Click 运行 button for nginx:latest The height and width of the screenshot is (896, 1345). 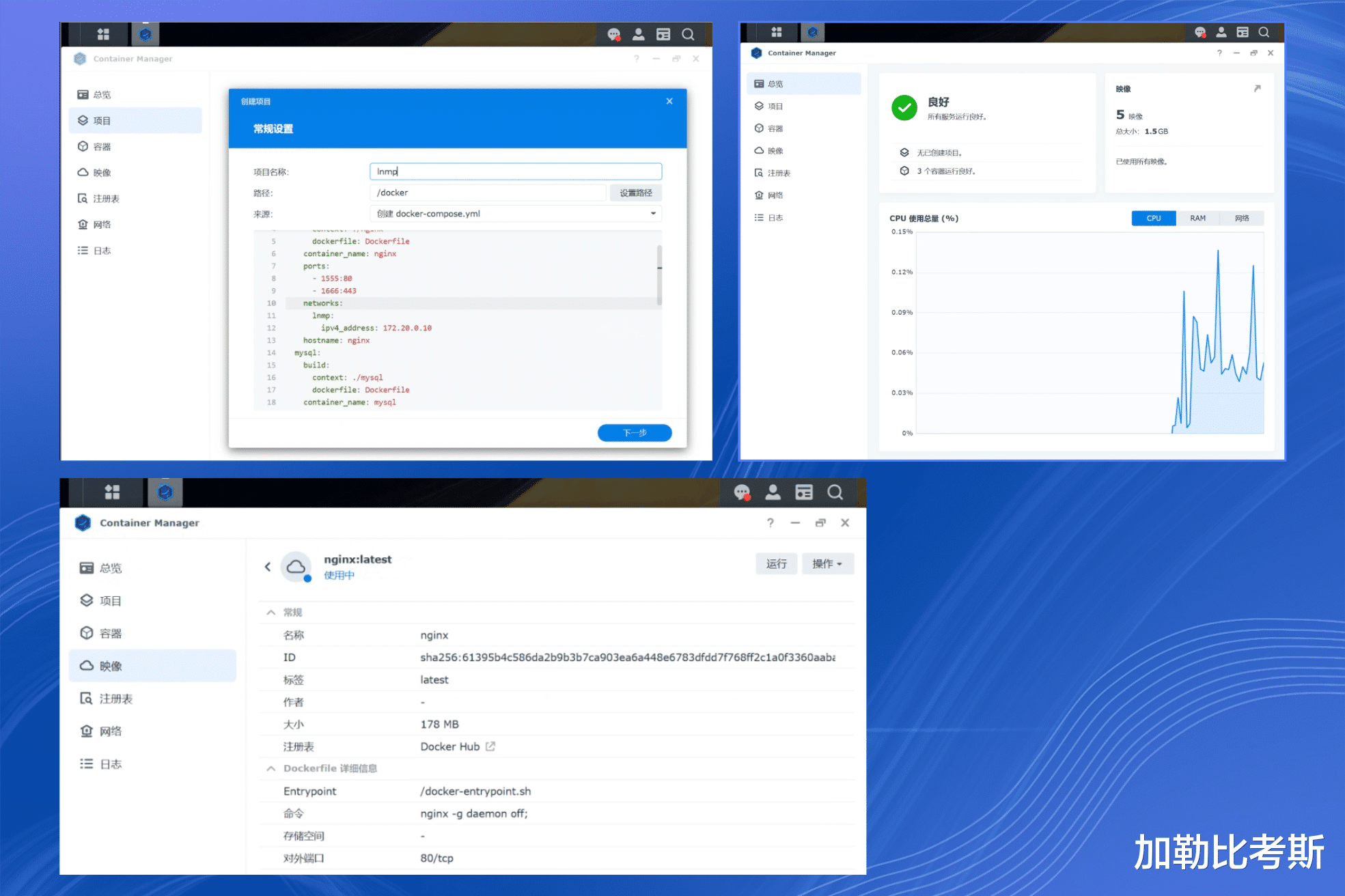pyautogui.click(x=777, y=563)
